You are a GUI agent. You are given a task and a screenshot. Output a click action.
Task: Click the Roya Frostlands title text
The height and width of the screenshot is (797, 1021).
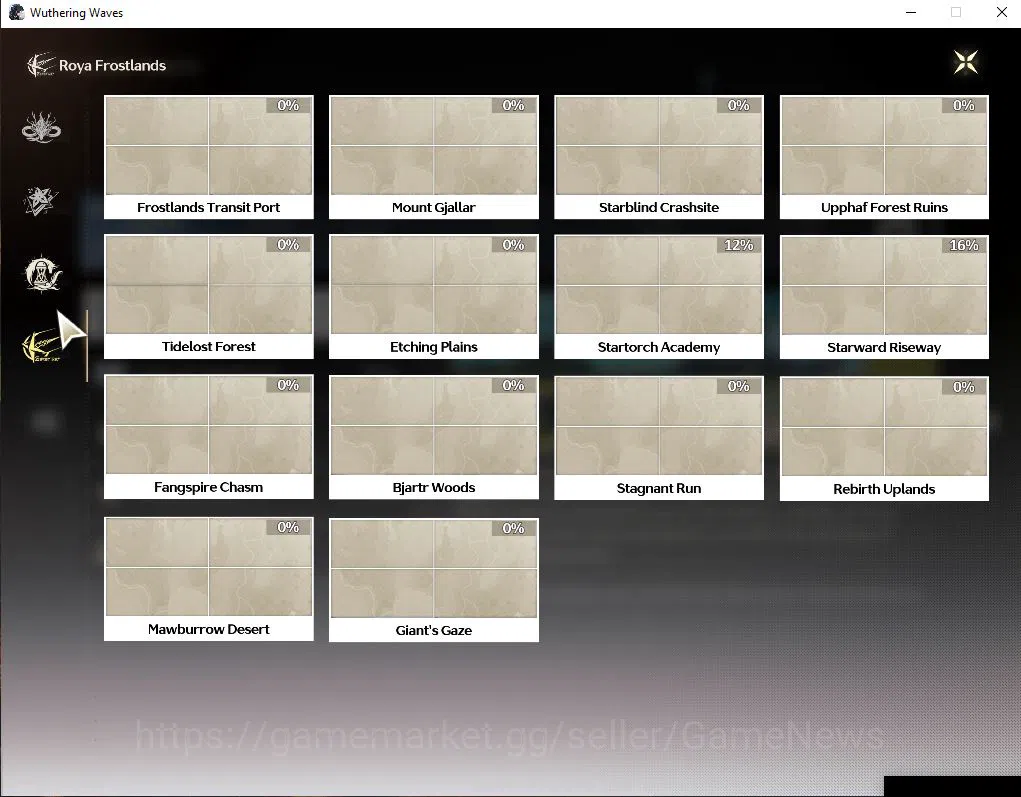click(112, 66)
